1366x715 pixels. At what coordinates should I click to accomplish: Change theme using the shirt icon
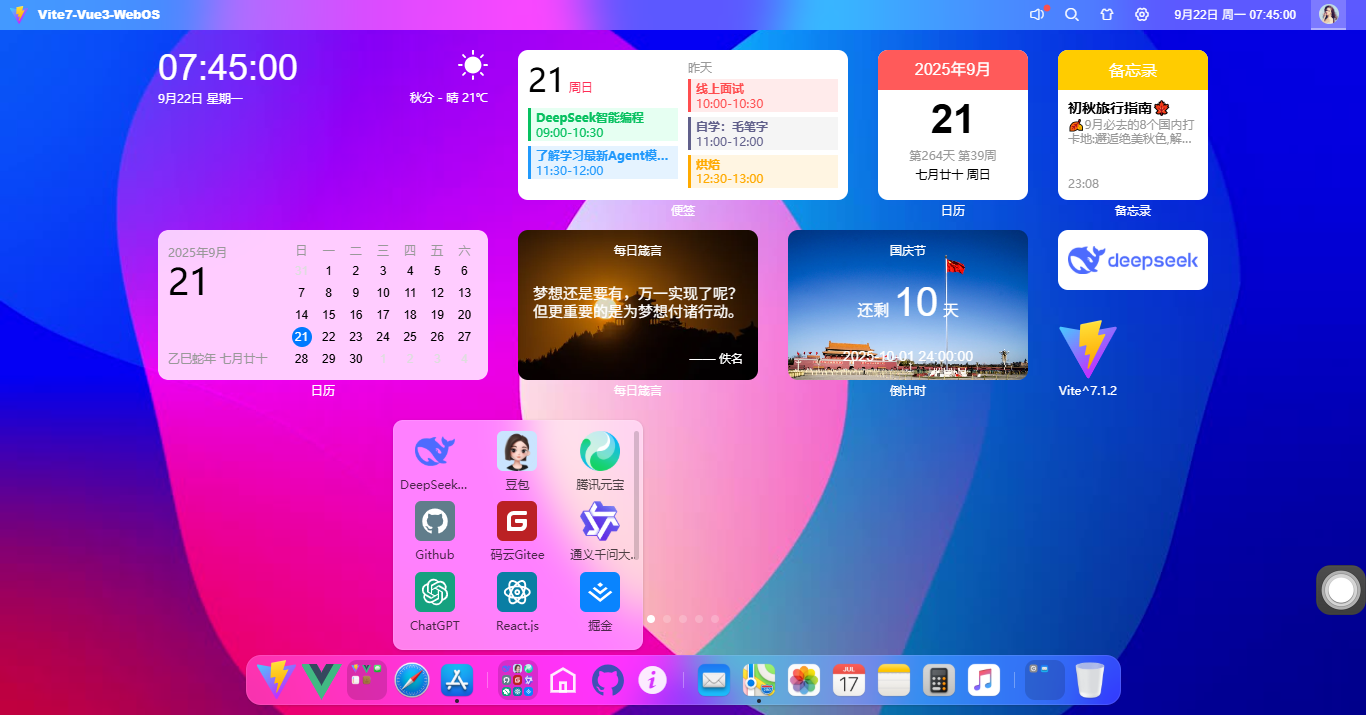(x=1107, y=14)
